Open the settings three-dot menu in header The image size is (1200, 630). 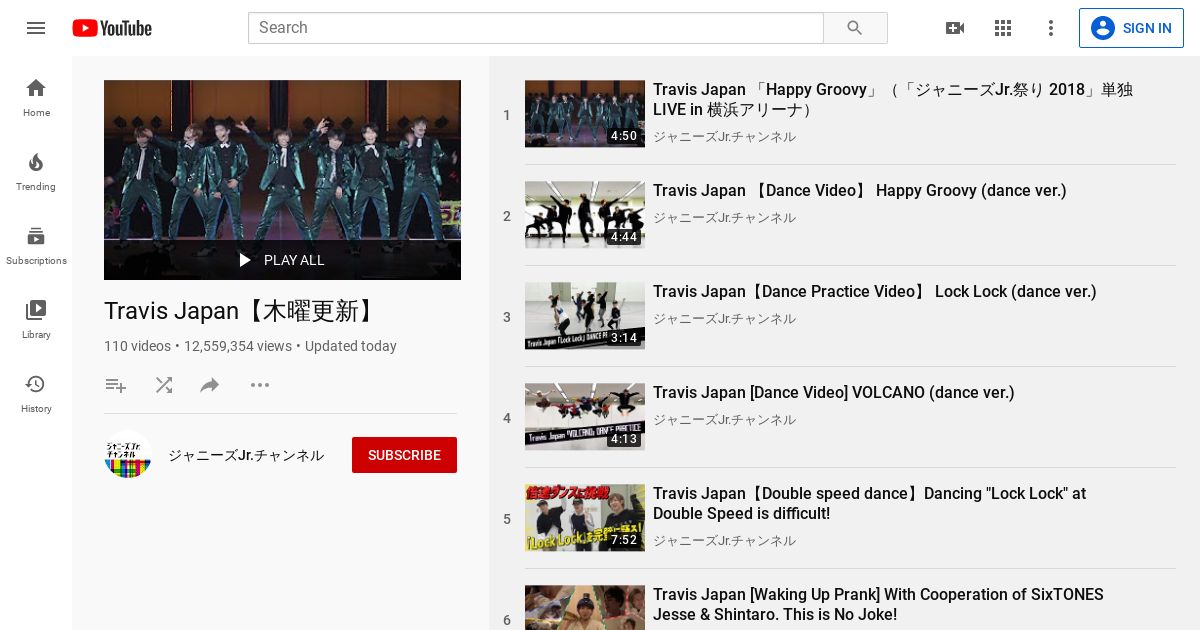1051,28
